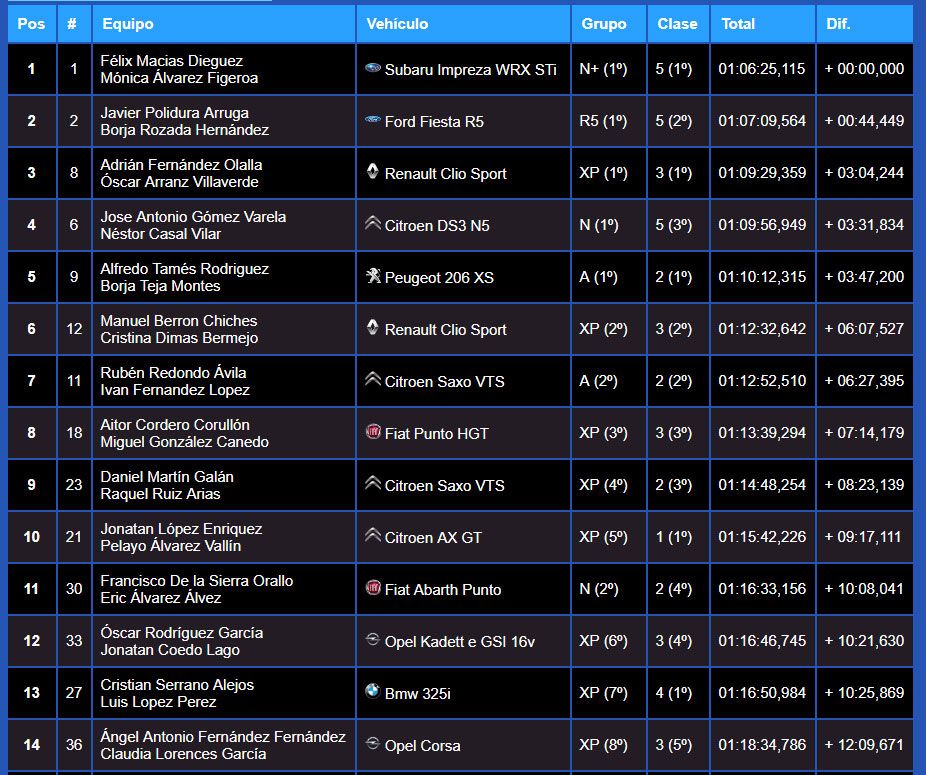Click the Opel logo beside Opel Corsa
Viewport: 926px width, 775px height.
[x=373, y=744]
